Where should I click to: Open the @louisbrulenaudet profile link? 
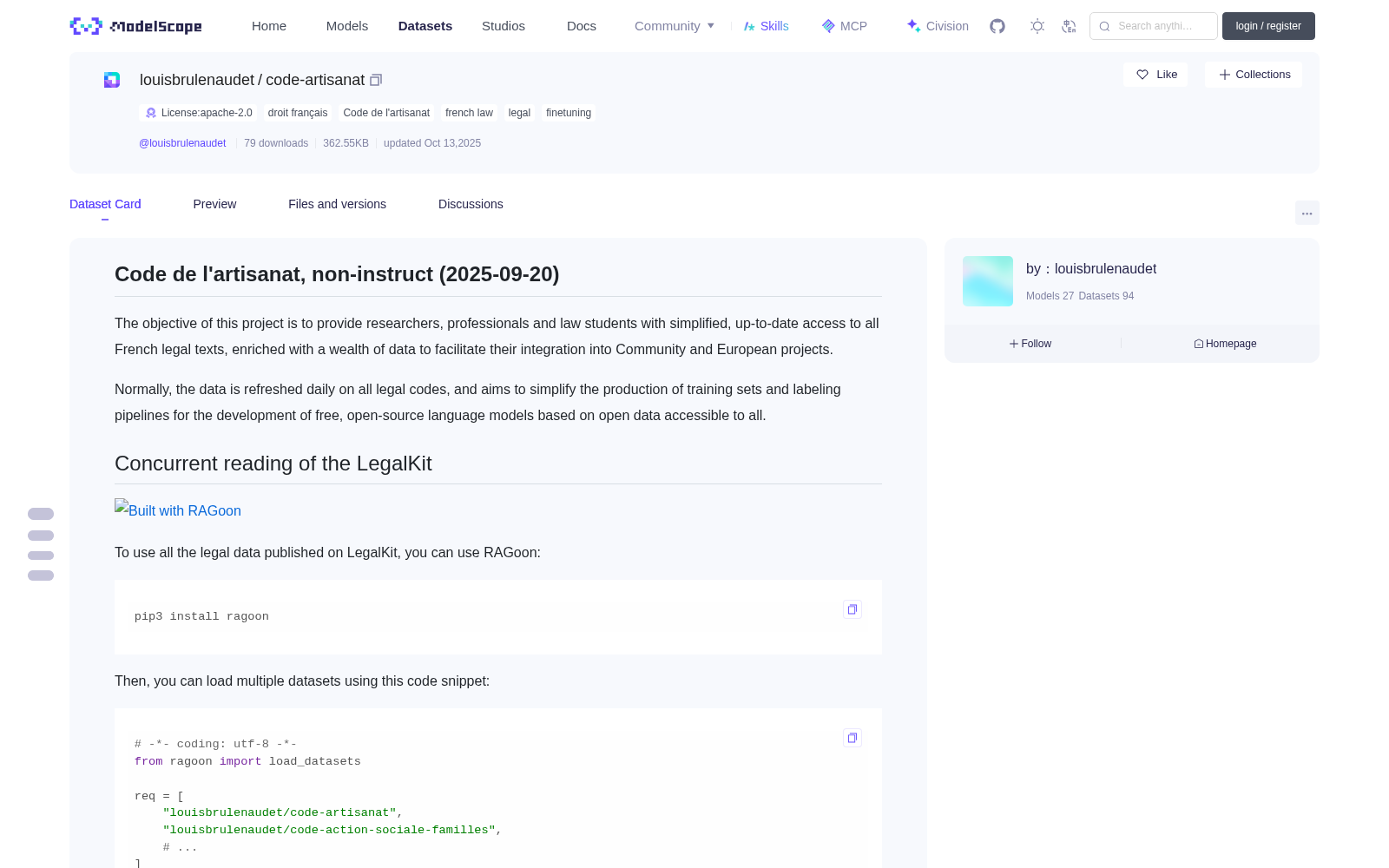(182, 143)
